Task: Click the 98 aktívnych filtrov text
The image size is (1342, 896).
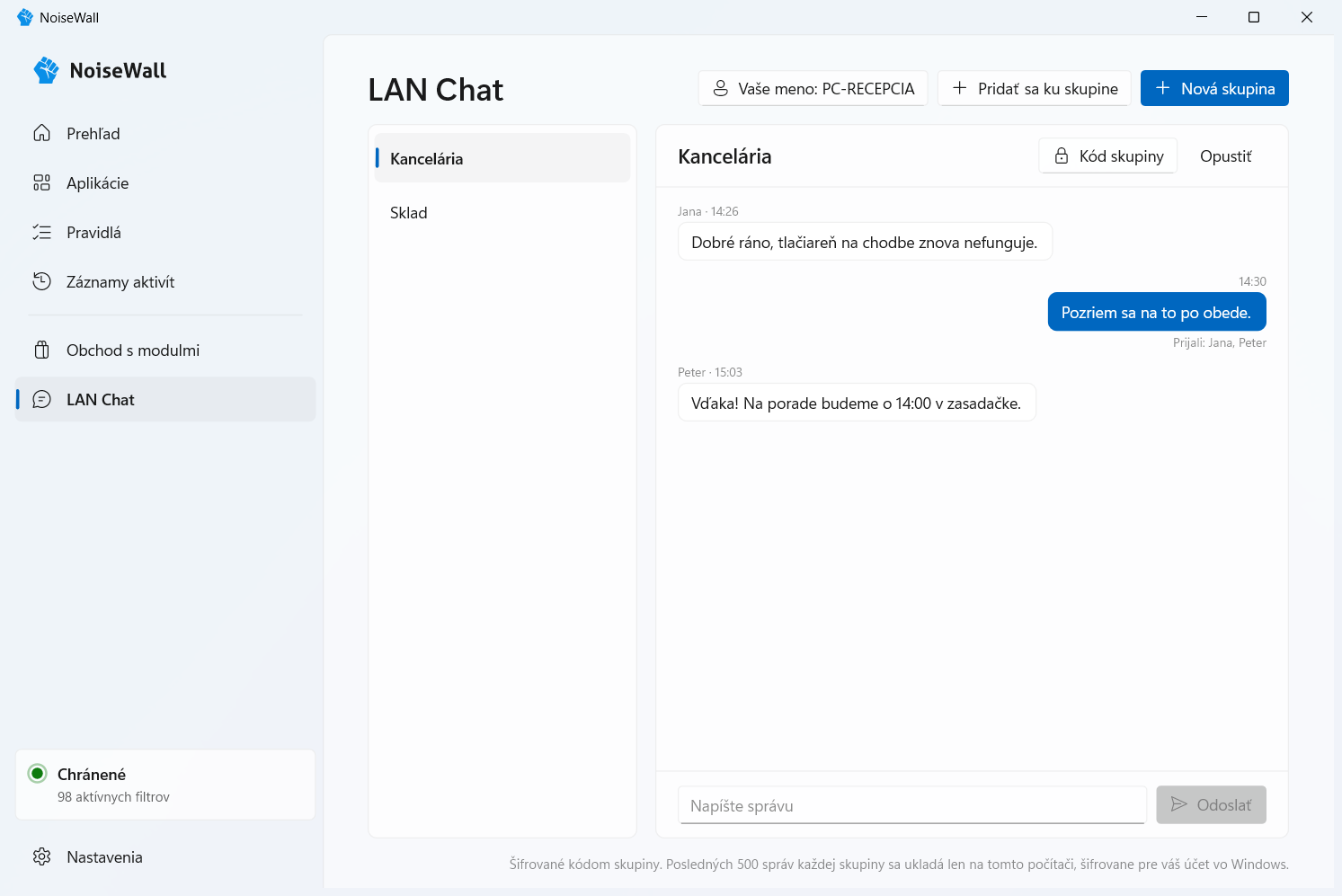Action: 113,797
